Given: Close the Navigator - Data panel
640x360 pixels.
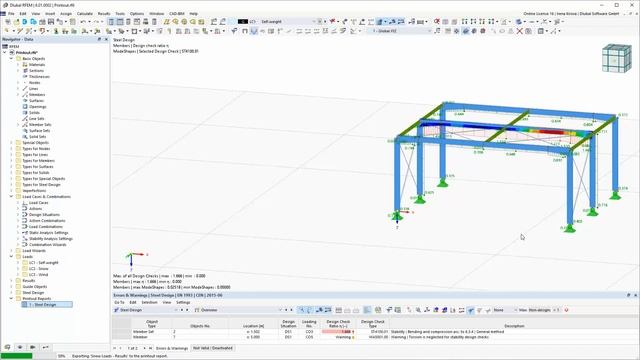Looking at the screenshot, I should [x=106, y=40].
